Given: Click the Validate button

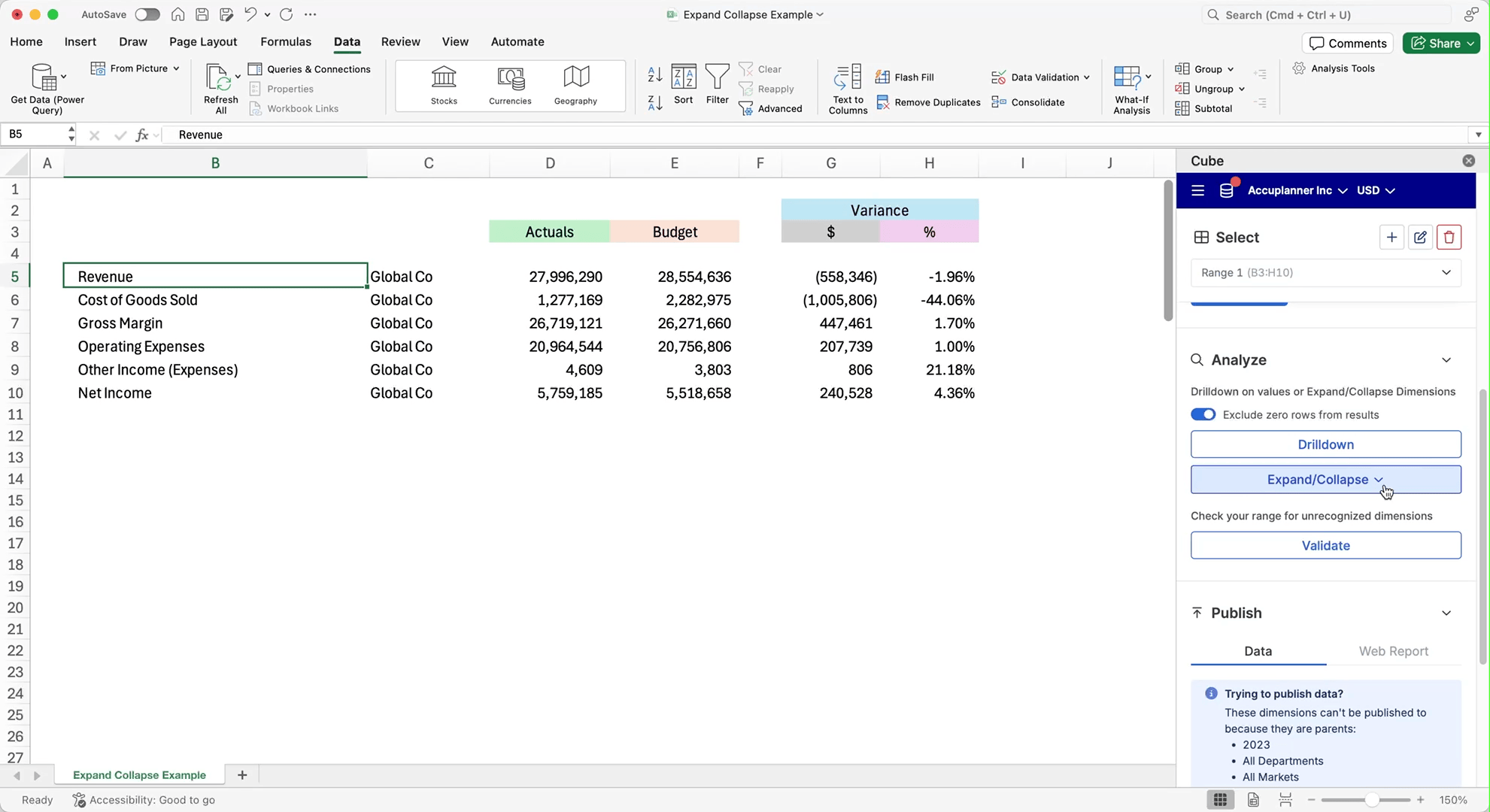Looking at the screenshot, I should pos(1325,546).
